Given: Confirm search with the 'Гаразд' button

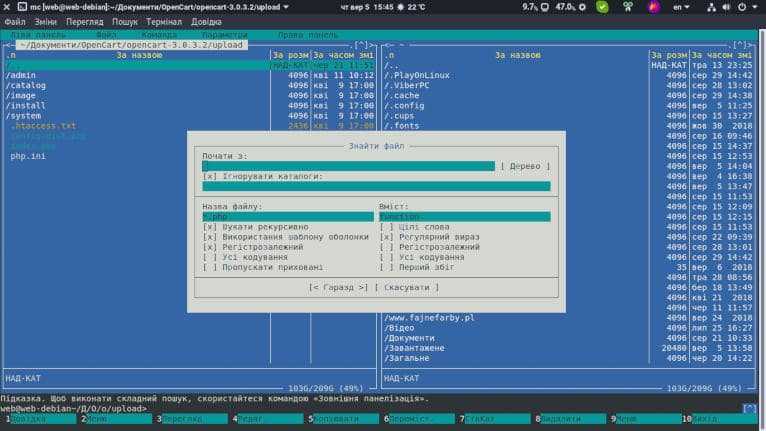Looking at the screenshot, I should (x=338, y=287).
